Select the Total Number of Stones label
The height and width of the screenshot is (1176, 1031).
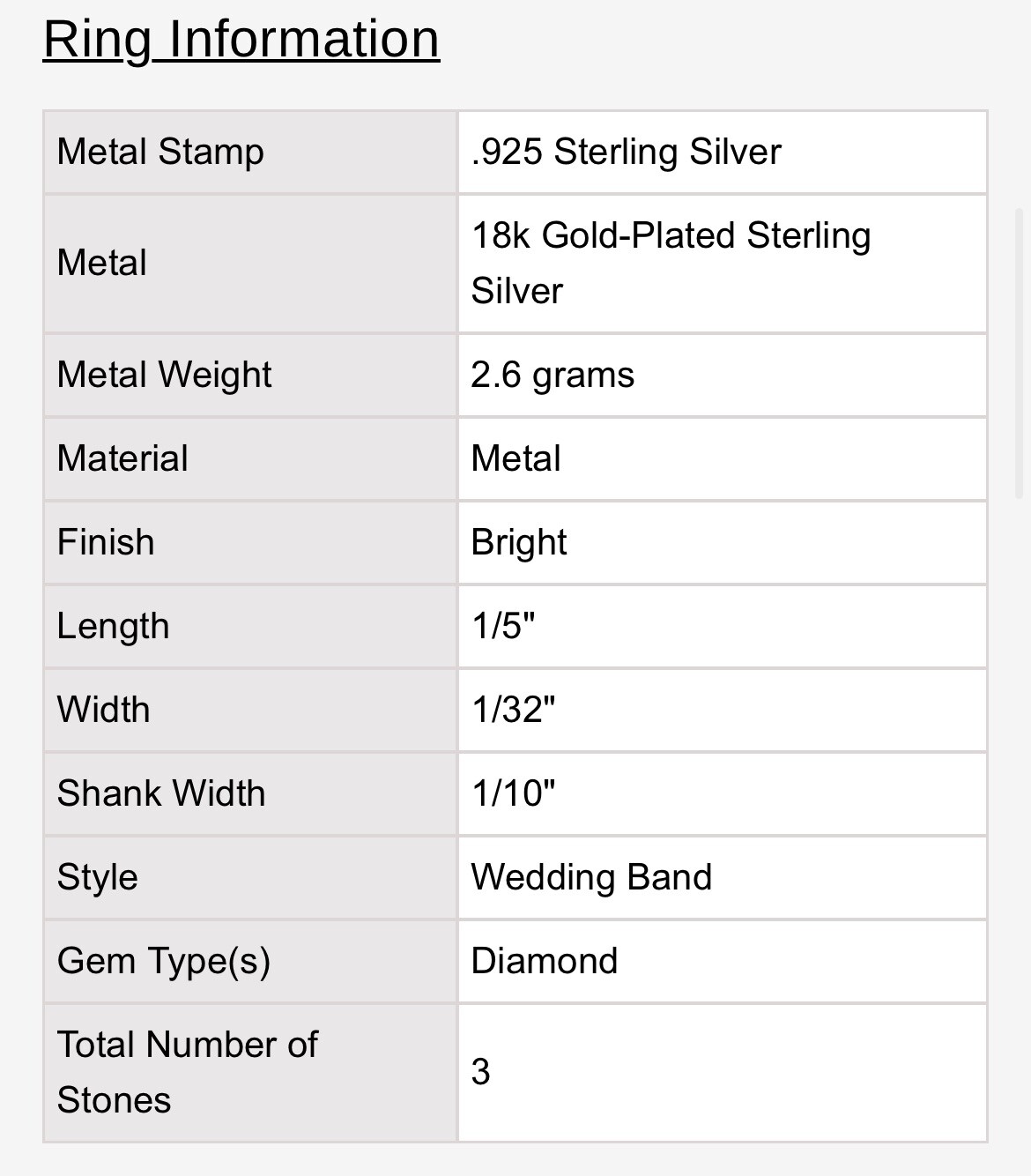(x=187, y=1072)
